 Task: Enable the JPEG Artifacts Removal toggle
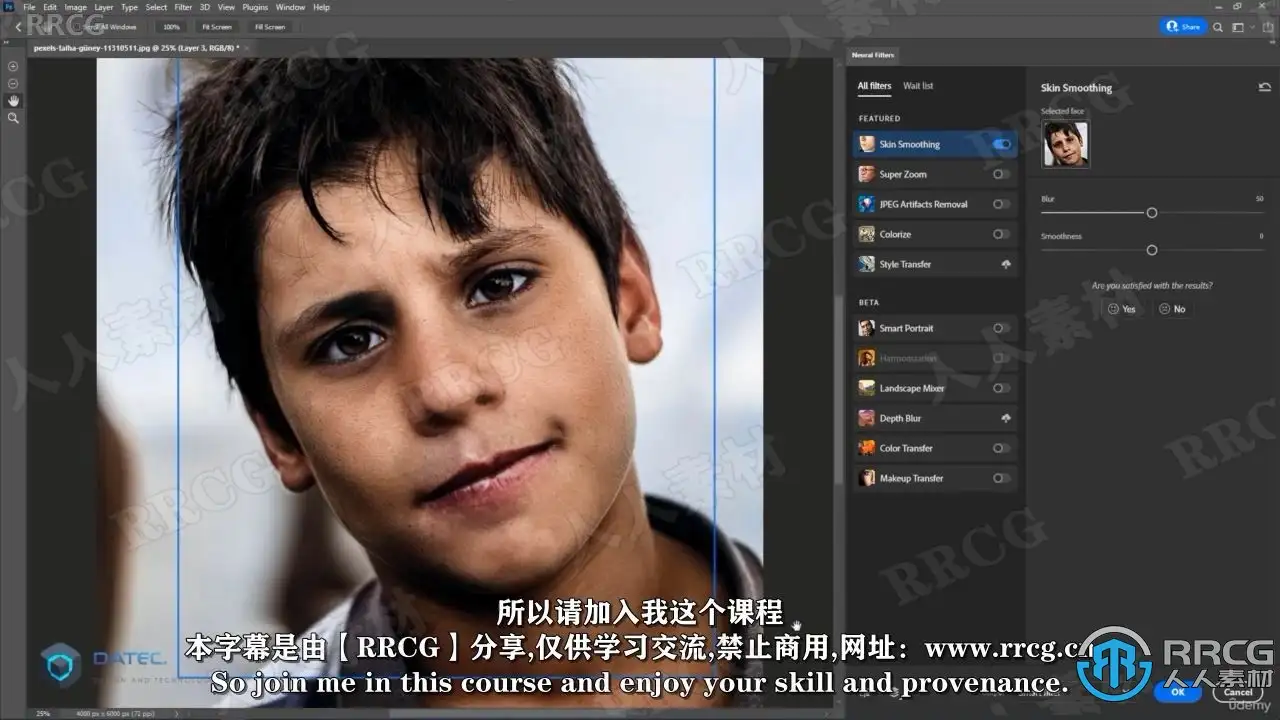1001,204
